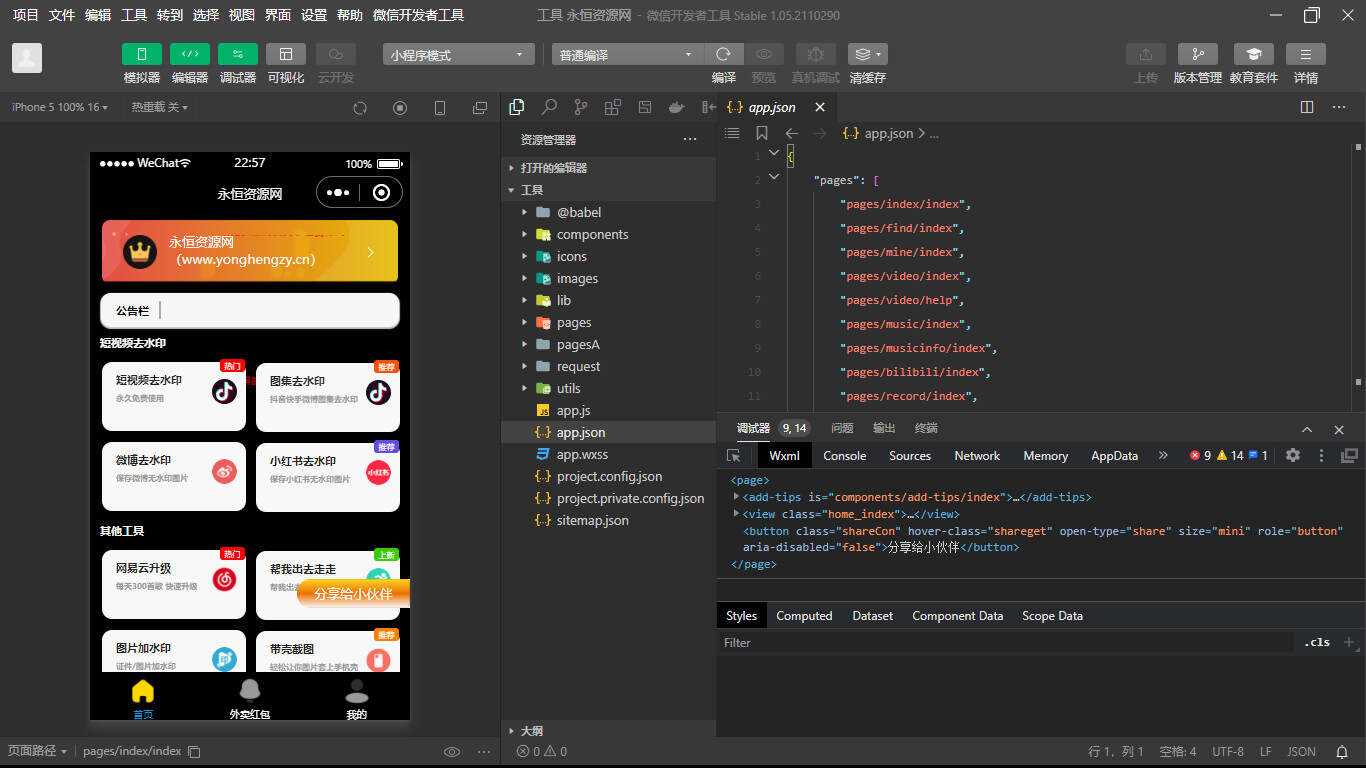Click the compile refresh icon in toolbar
This screenshot has width=1366, height=768.
click(723, 54)
